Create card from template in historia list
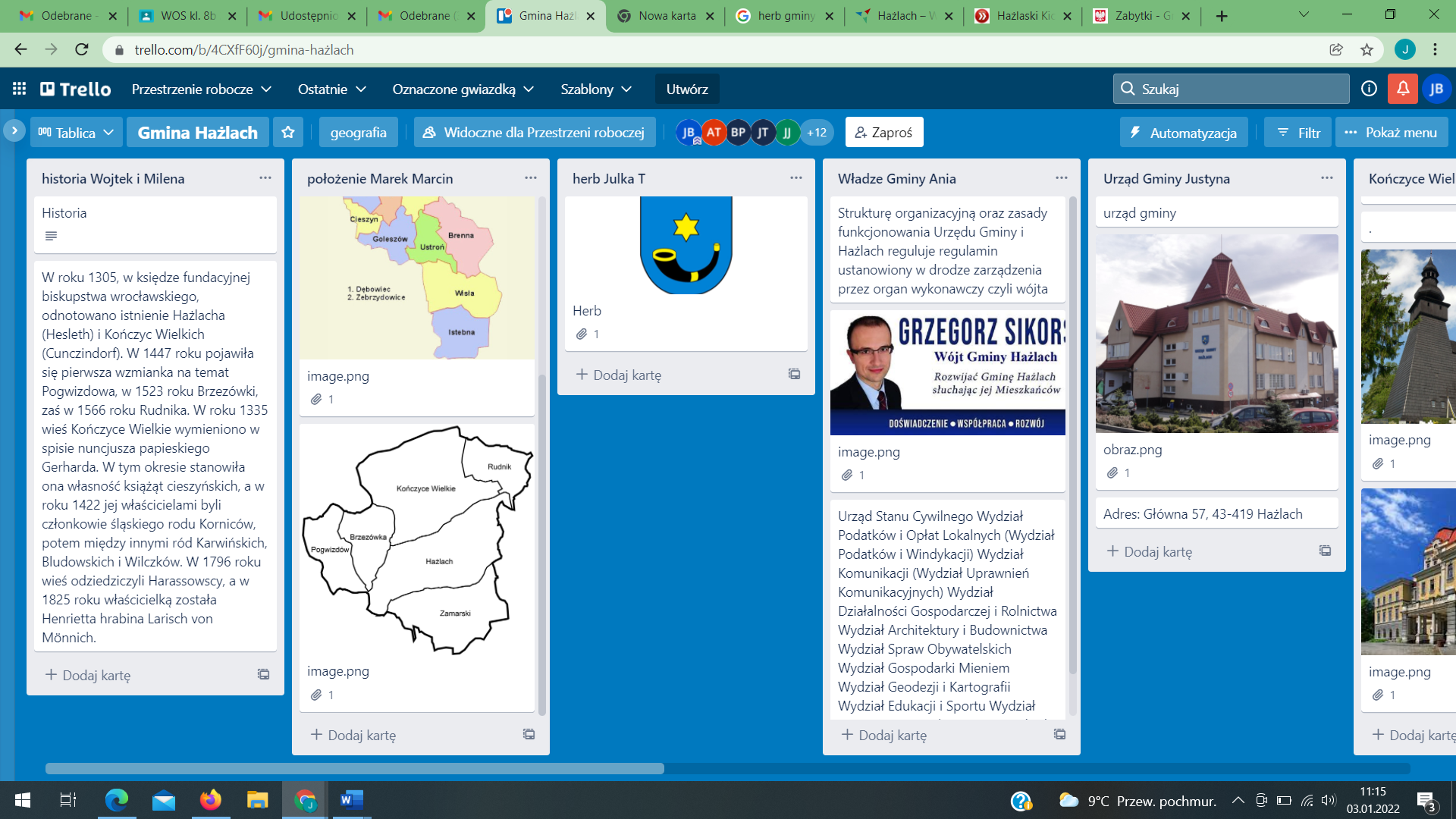 [x=263, y=674]
